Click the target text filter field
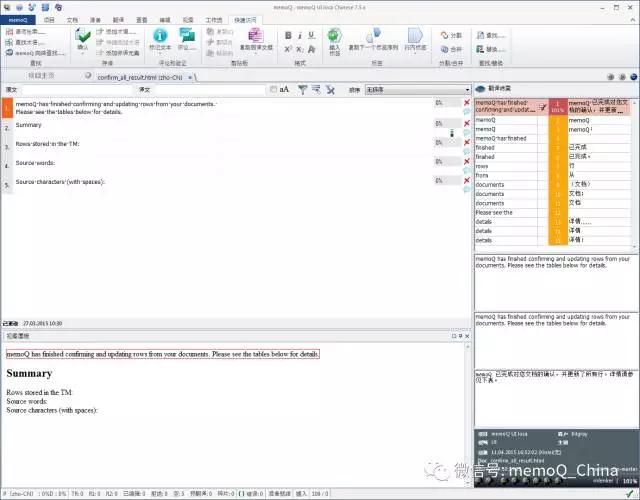This screenshot has width=640, height=500. coord(210,89)
